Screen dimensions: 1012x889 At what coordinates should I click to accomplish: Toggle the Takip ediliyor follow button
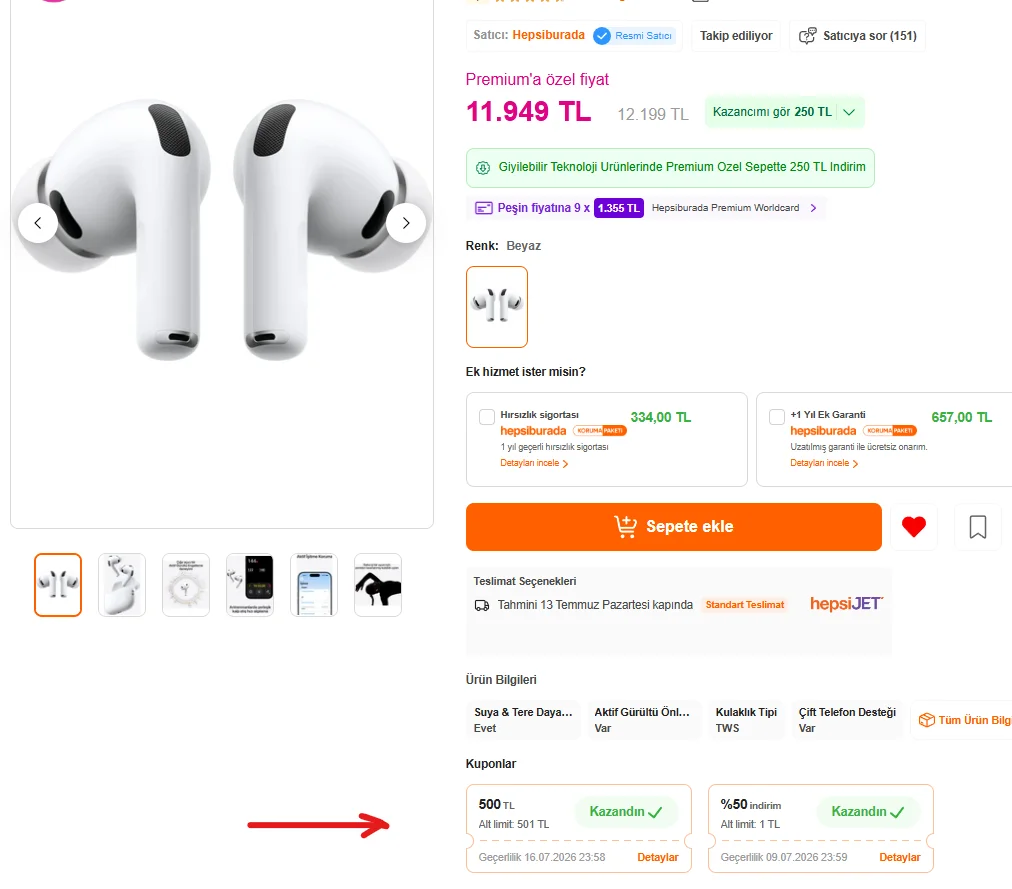tap(736, 36)
